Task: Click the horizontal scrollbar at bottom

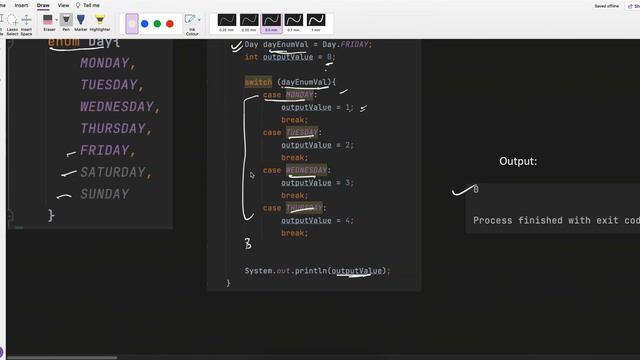Action: 62,358
